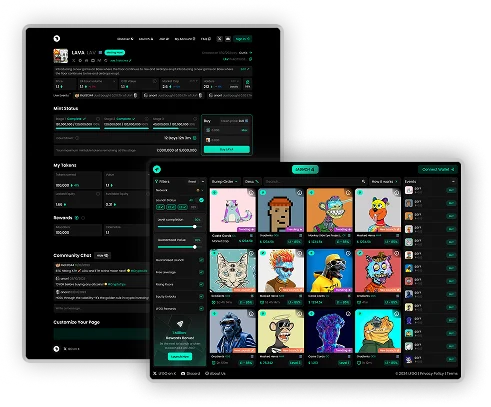
Task: Toggle the mode switch beside Bump Order
Action: click(x=252, y=182)
